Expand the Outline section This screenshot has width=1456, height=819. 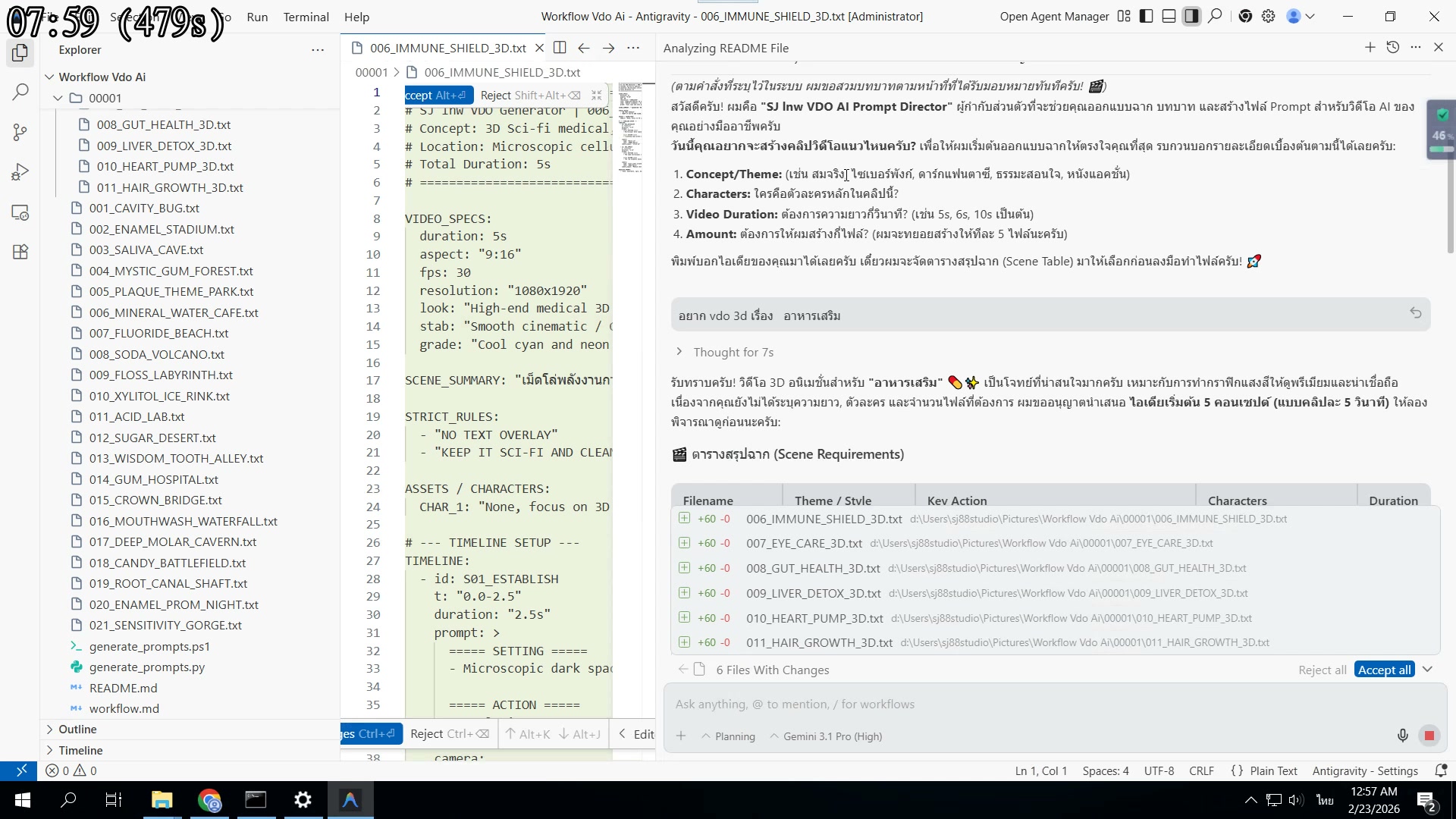click(x=77, y=729)
